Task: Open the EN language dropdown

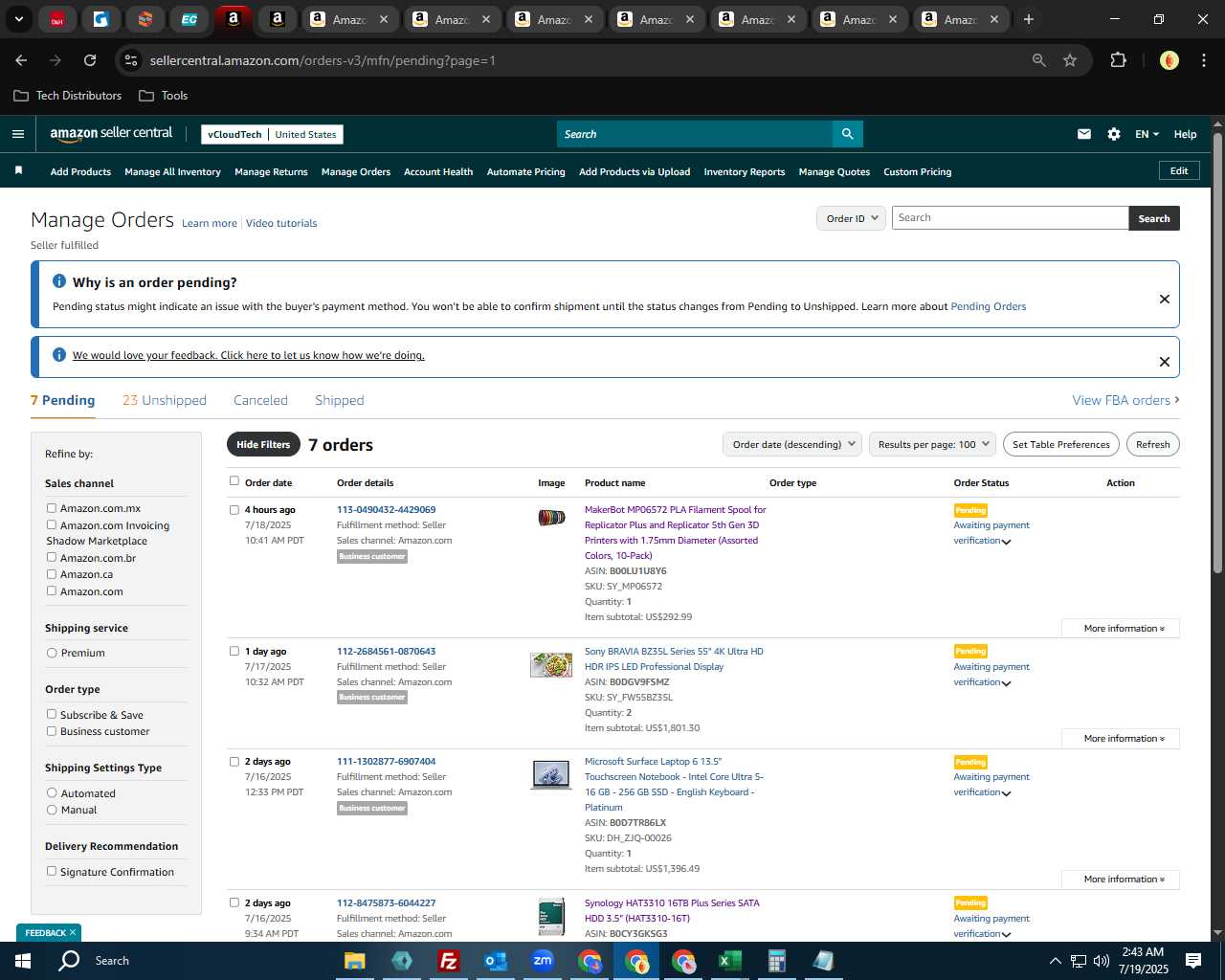Action: coord(1147,134)
